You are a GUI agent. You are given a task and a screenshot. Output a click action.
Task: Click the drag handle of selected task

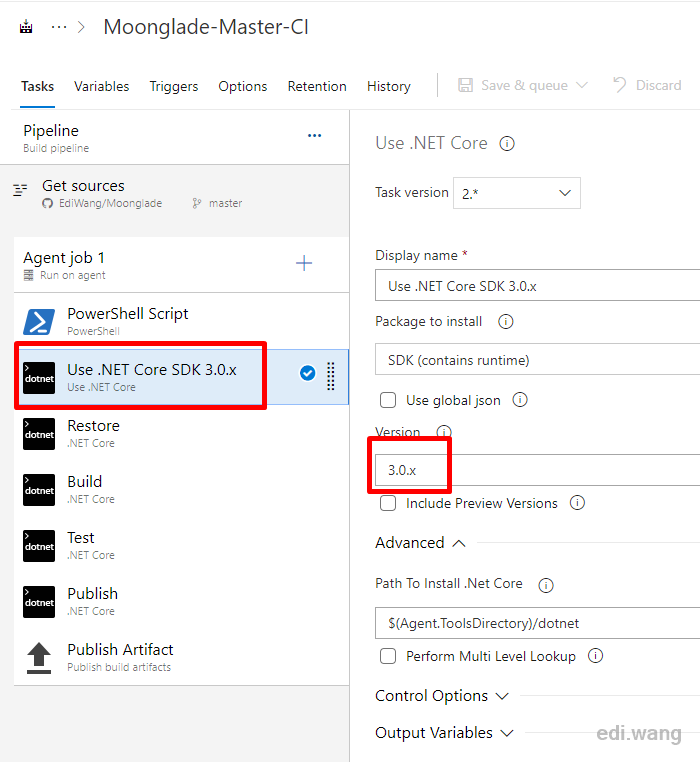[x=331, y=376]
